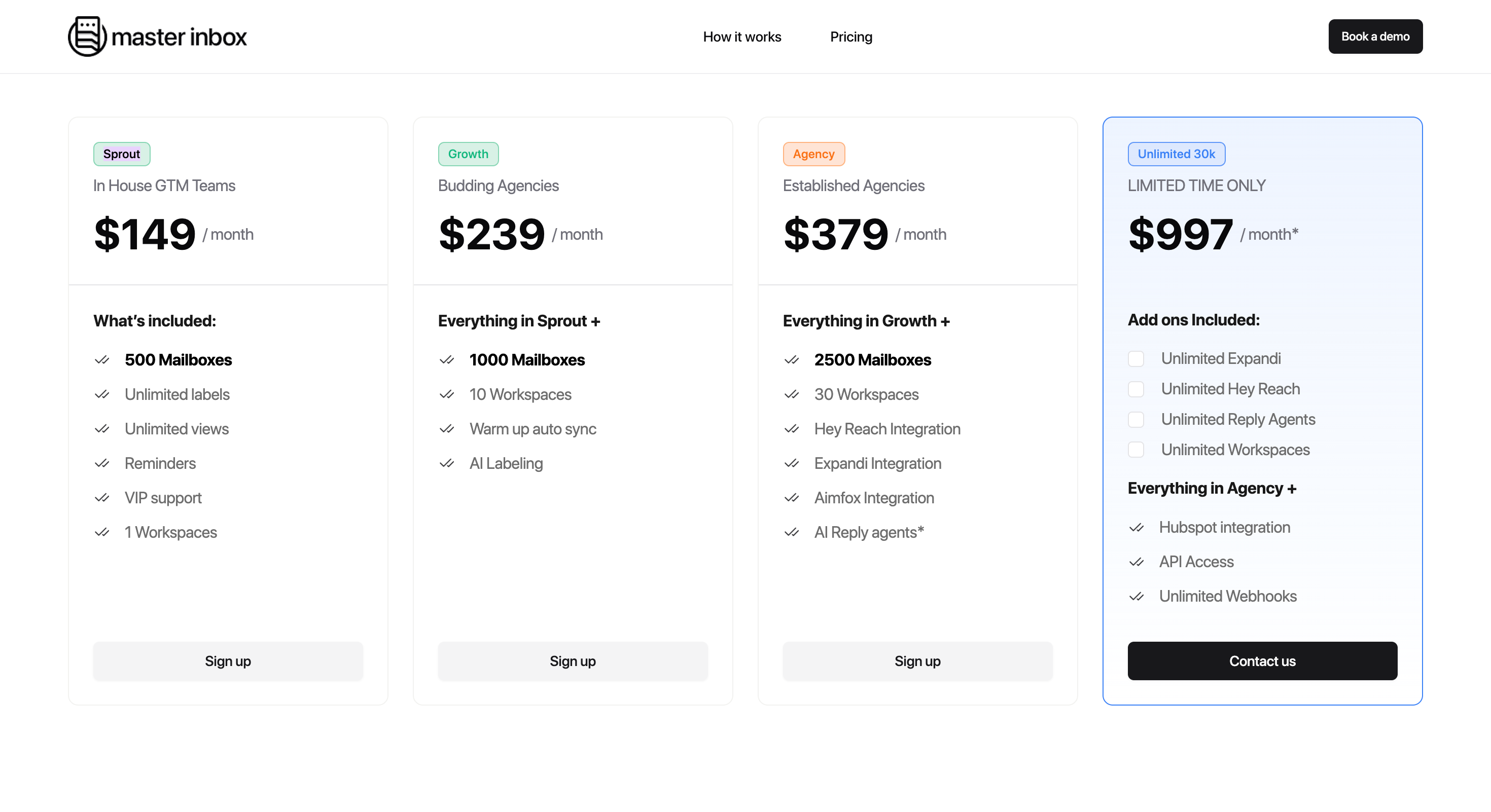Image resolution: width=1491 pixels, height=812 pixels.
Task: Select the Unlimited Workspaces checkbox
Action: click(1136, 450)
